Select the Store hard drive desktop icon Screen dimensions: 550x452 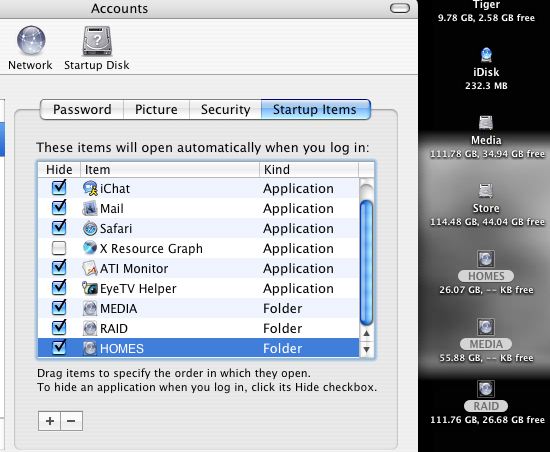point(486,191)
